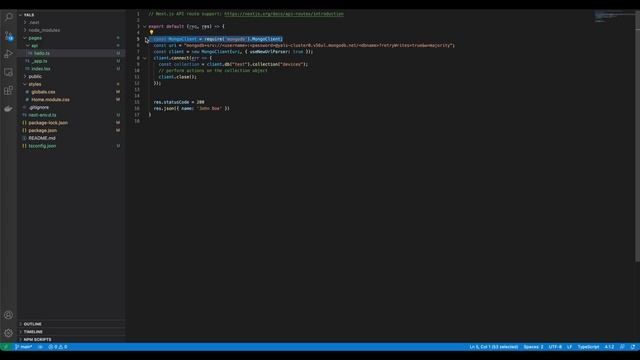This screenshot has width=640, height=360.
Task: Click the notifications bell in status bar
Action: 633,347
